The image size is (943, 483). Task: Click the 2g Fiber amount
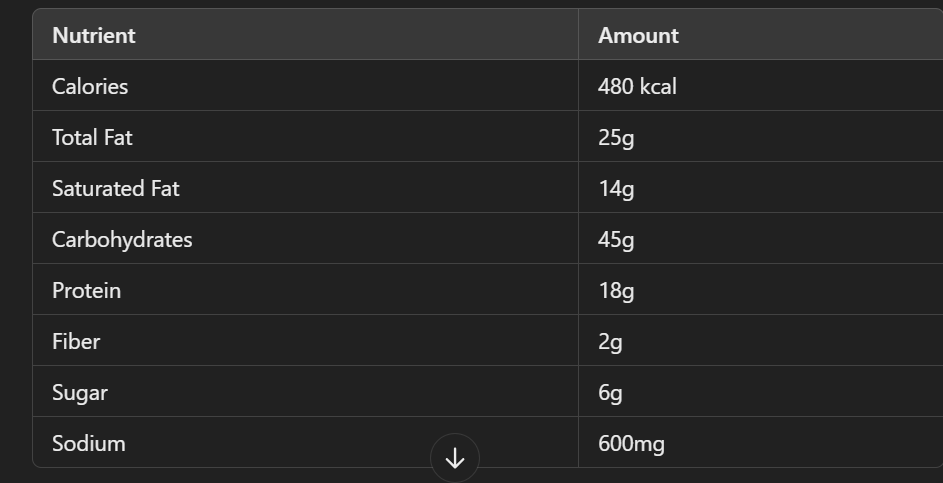tap(610, 342)
